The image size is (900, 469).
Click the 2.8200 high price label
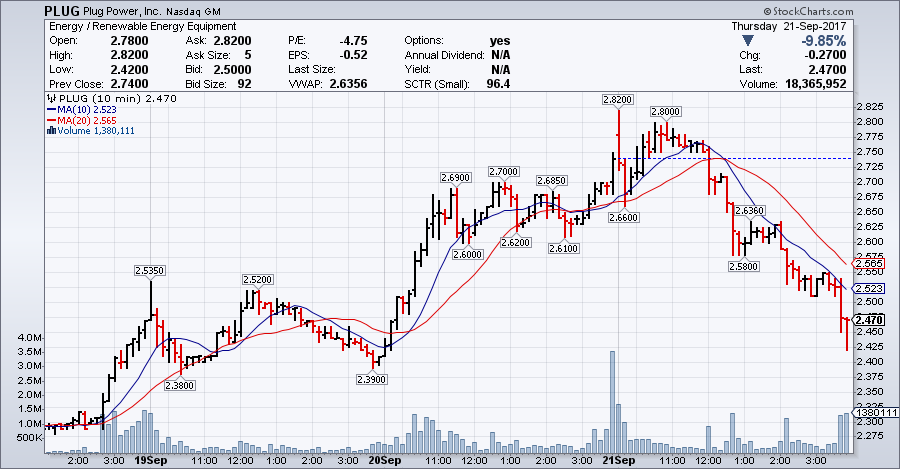617,100
